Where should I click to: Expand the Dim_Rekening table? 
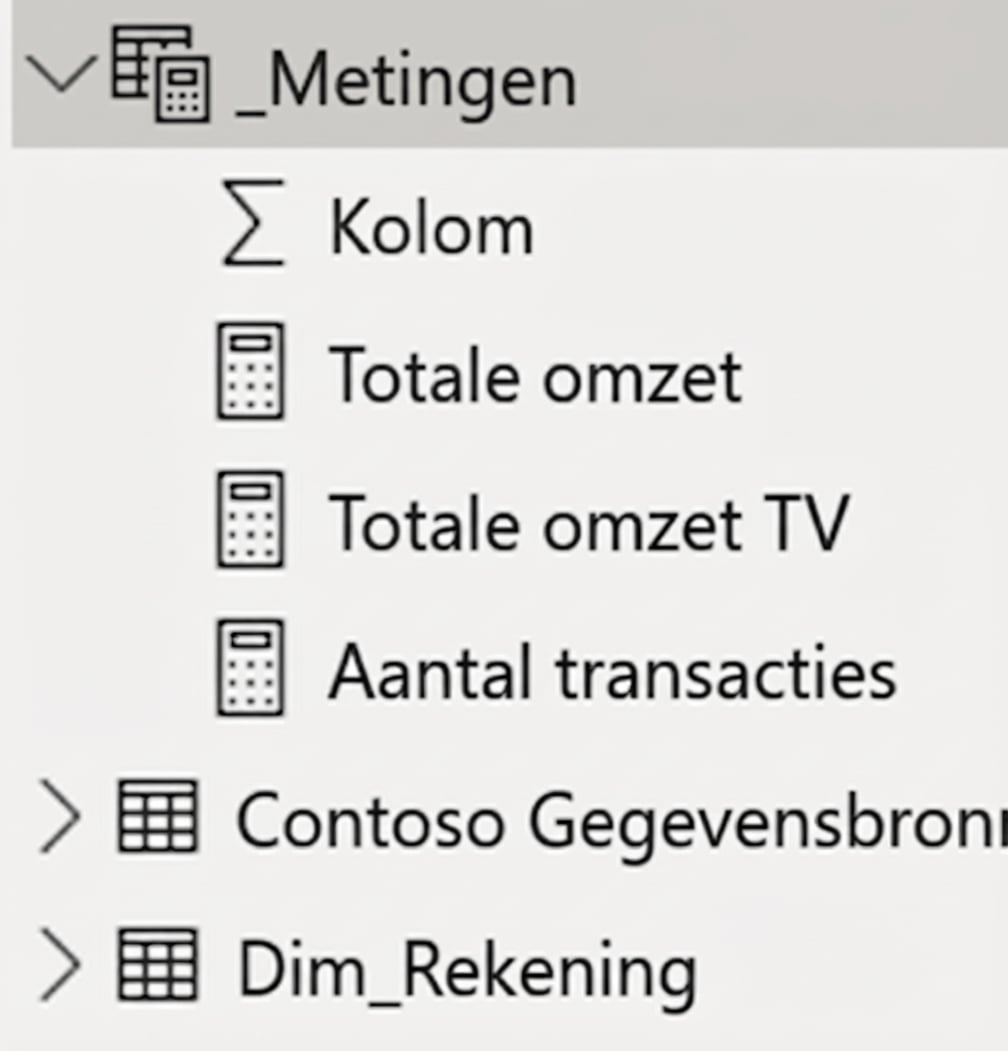click(x=62, y=964)
